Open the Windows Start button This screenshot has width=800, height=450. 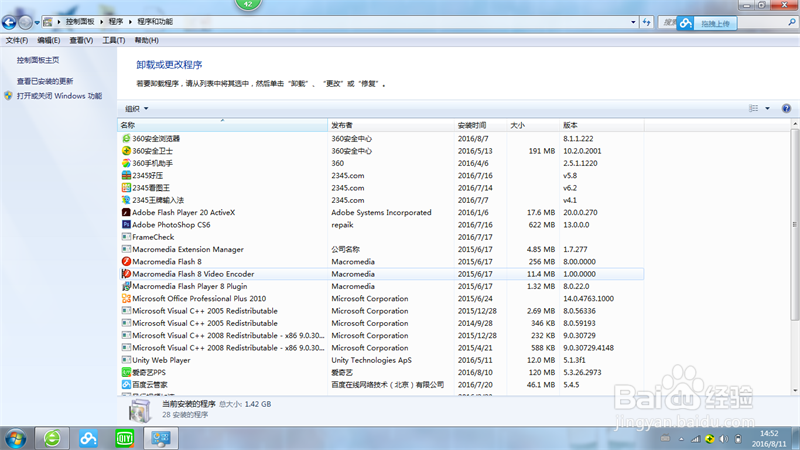coord(15,438)
